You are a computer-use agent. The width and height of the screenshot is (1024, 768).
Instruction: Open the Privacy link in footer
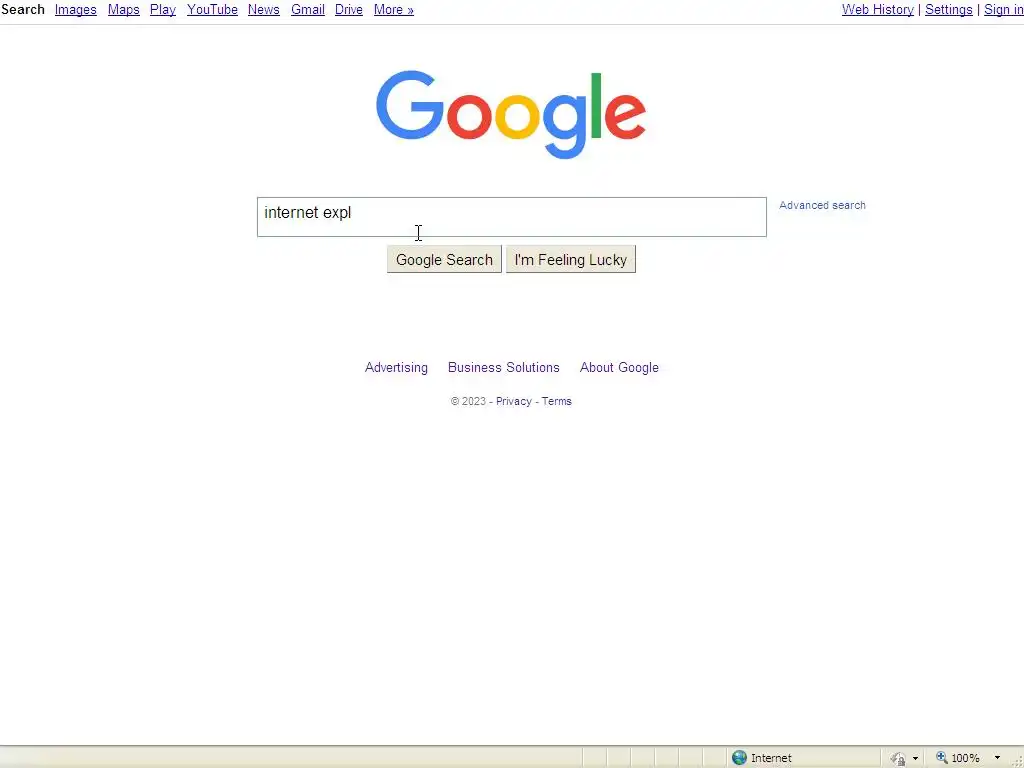click(513, 401)
